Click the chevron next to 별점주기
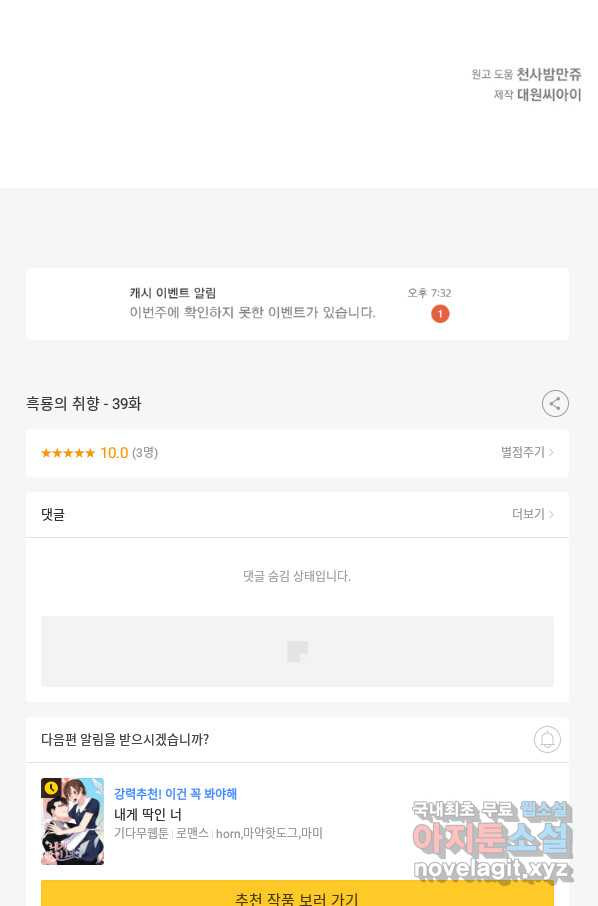This screenshot has width=598, height=906. click(x=551, y=452)
